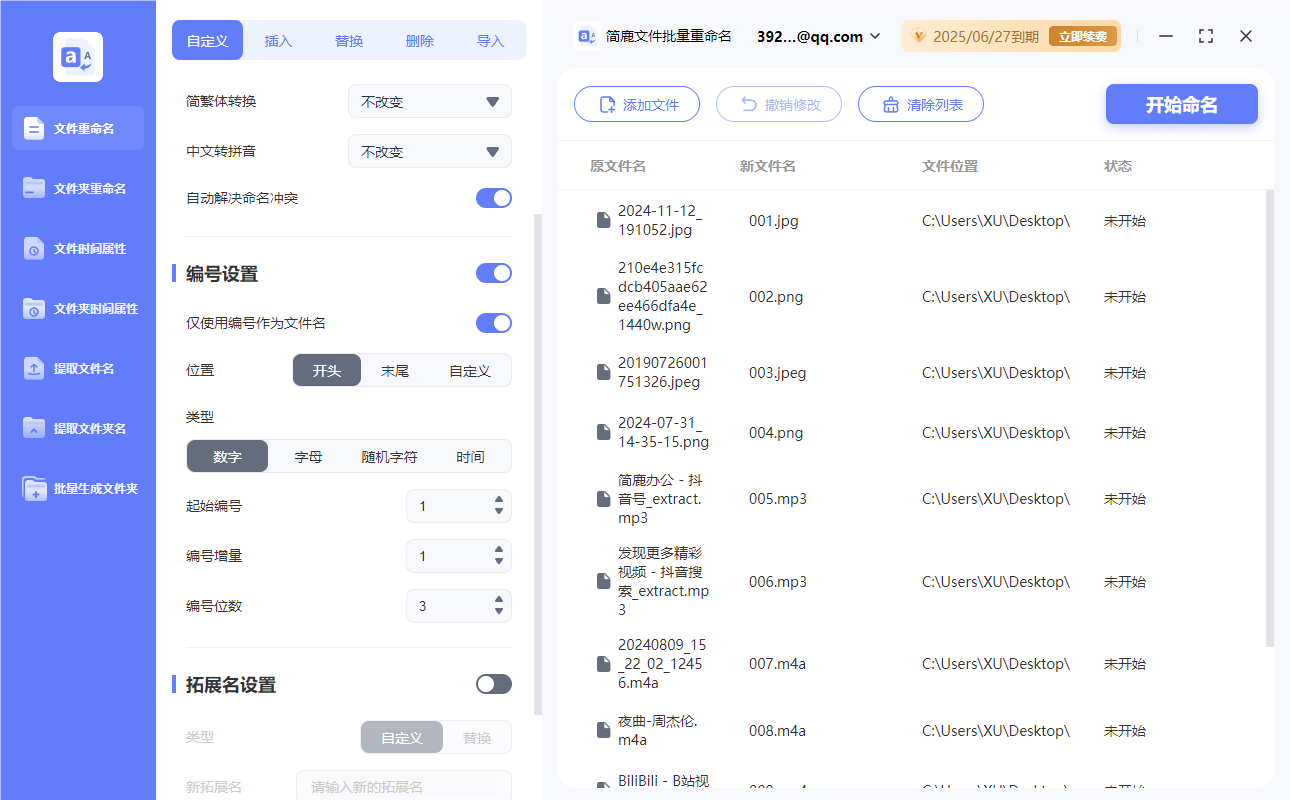Click the file list vertical scrollbar
The height and width of the screenshot is (800, 1290).
[x=1269, y=420]
